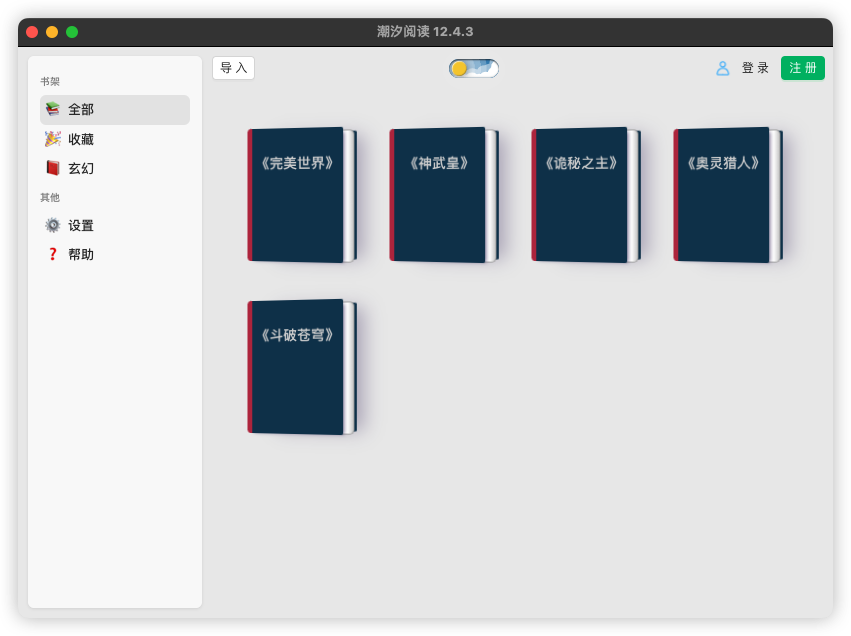
Task: Open the 帮助 help page
Action: point(82,255)
